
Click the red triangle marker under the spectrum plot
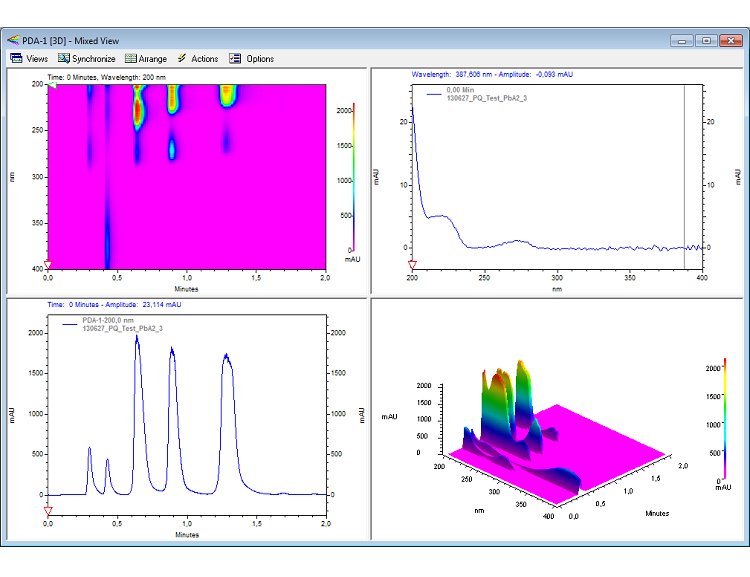[x=412, y=266]
